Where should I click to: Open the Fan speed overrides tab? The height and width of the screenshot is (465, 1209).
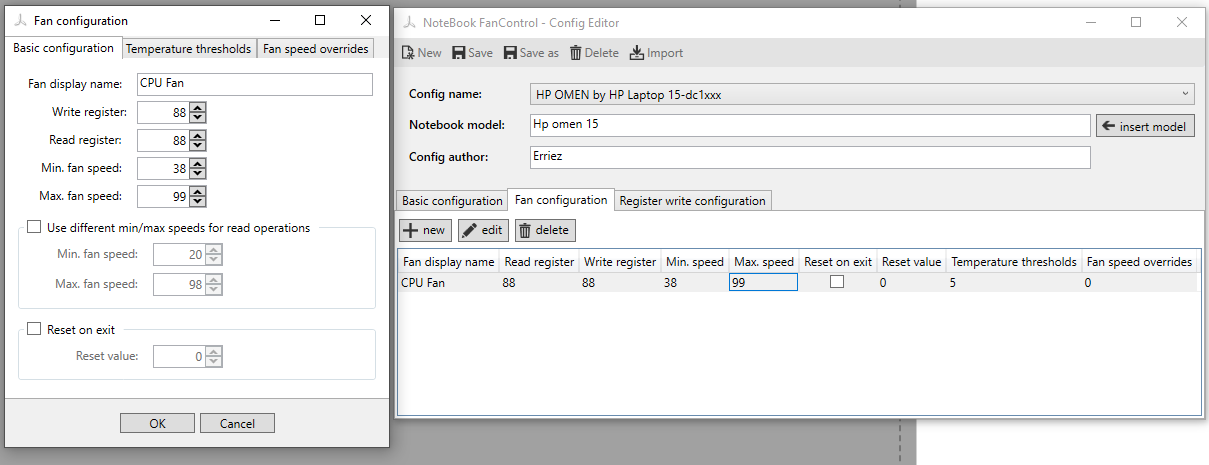(316, 49)
